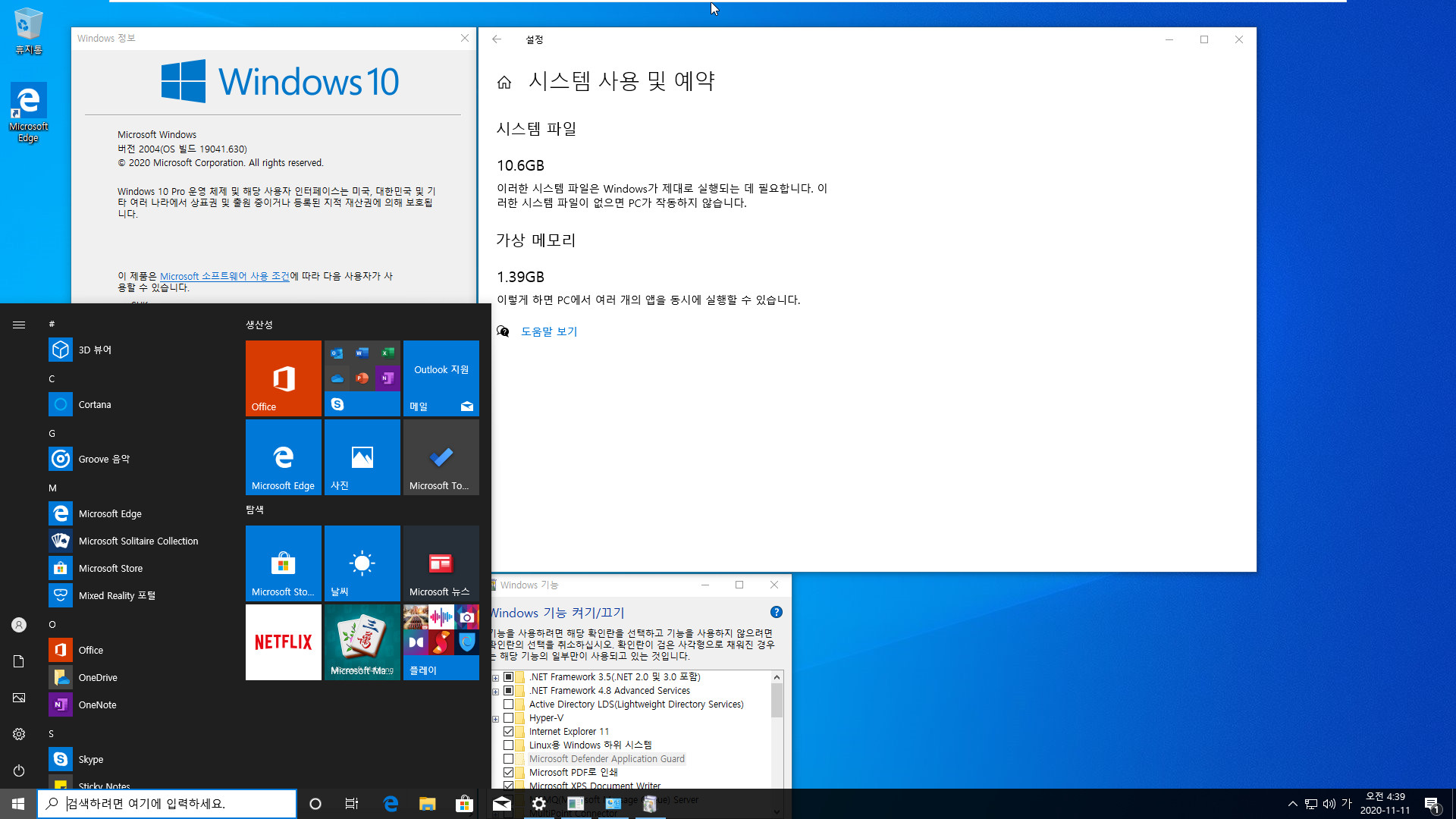Screen dimensions: 1456x819
Task: Open the 메일 (Outlook 지원) tile
Action: click(441, 378)
